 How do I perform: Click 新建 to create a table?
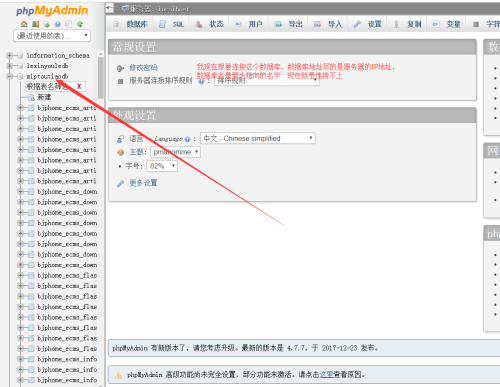(44, 97)
